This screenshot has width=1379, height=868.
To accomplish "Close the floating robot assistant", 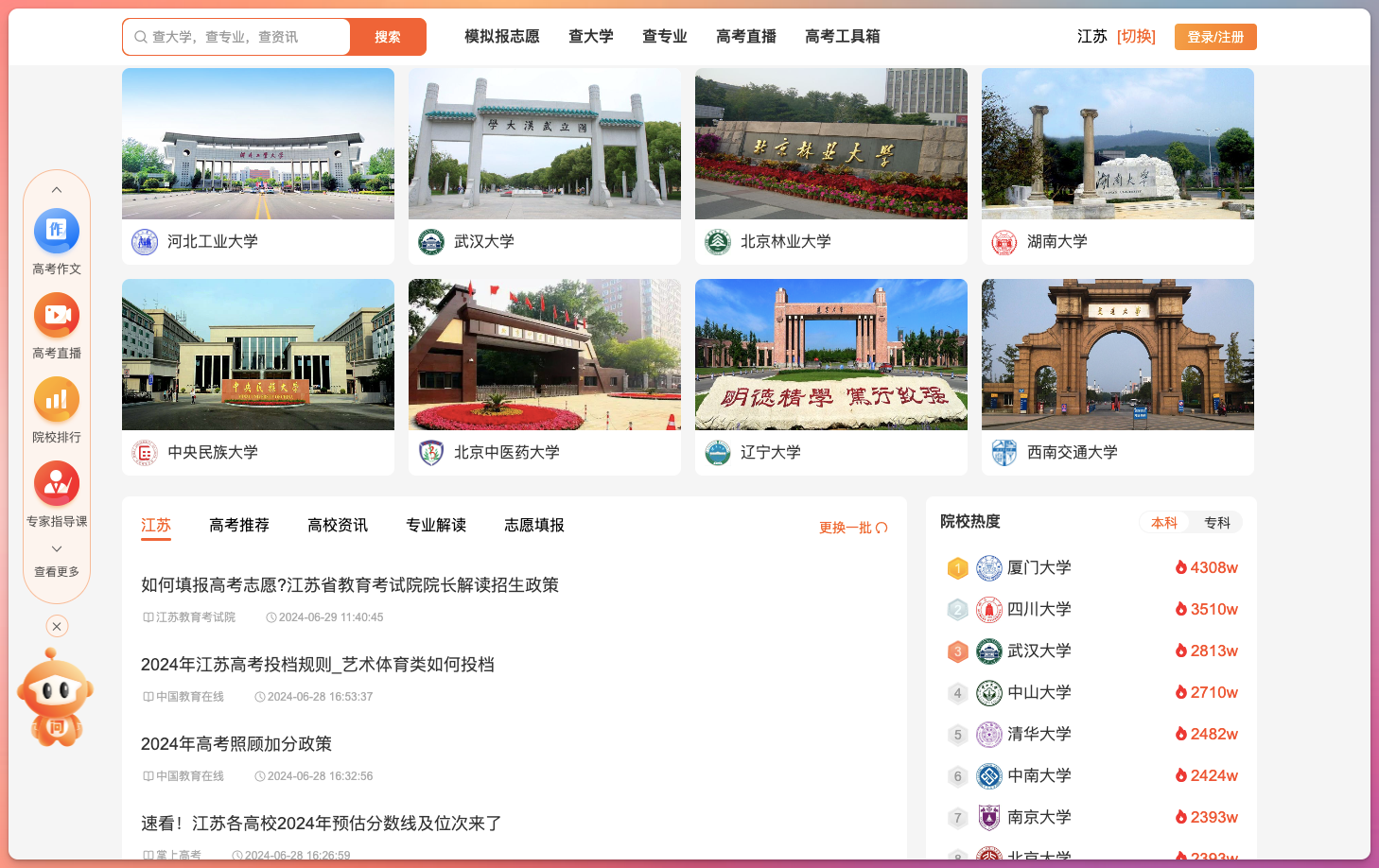I will click(57, 626).
